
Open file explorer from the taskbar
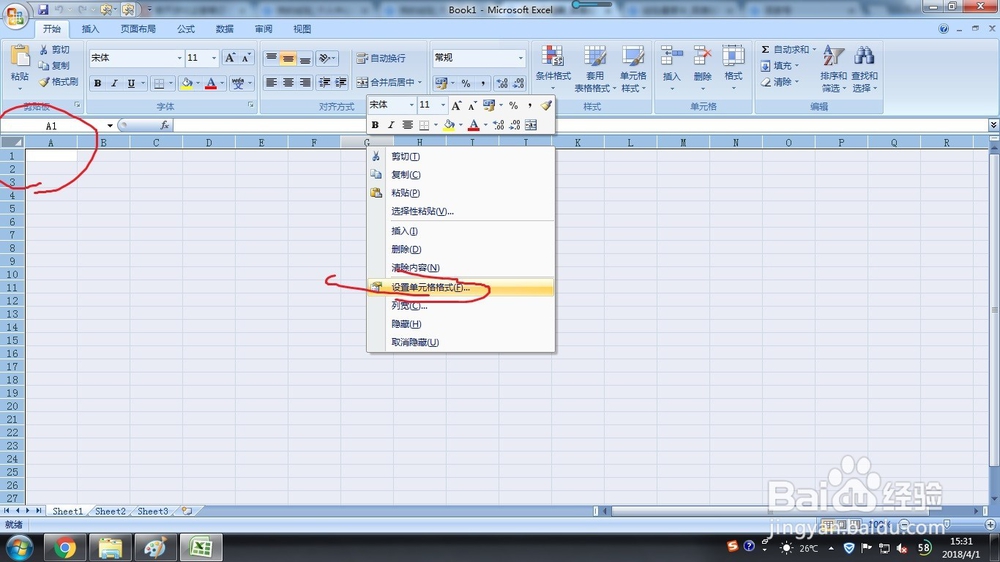point(110,547)
